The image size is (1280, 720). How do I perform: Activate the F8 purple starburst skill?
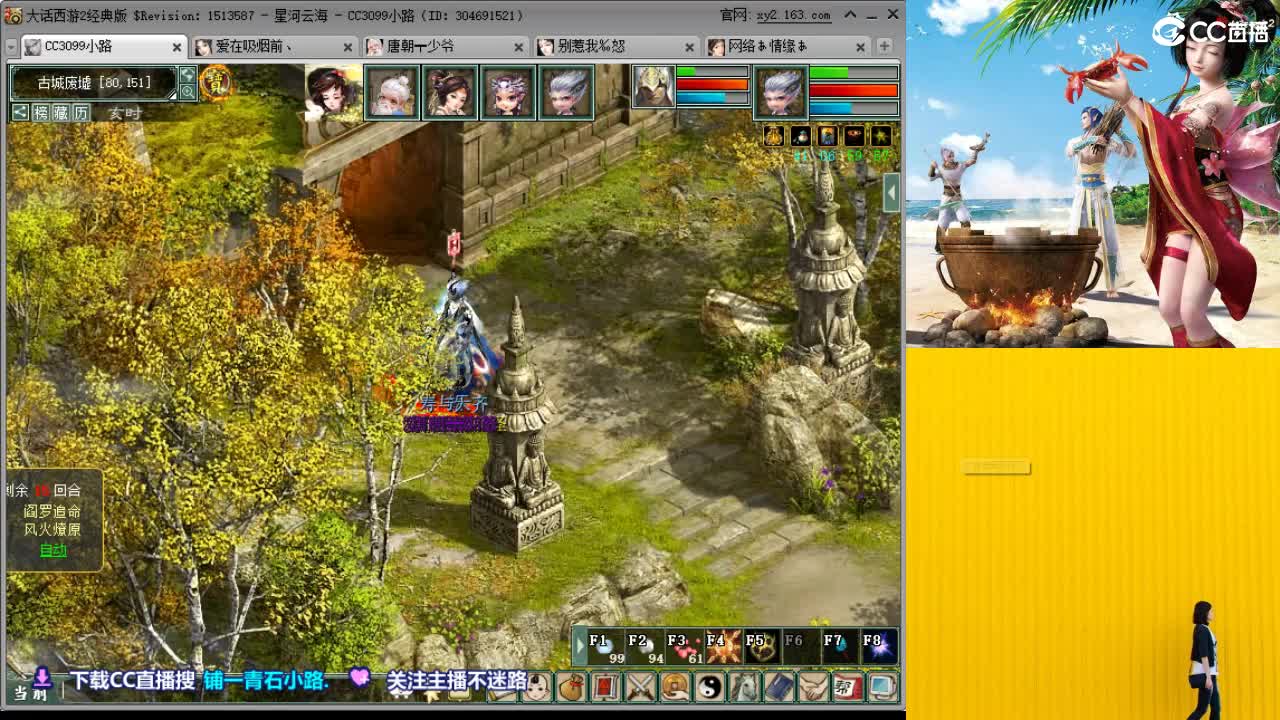pyautogui.click(x=879, y=647)
